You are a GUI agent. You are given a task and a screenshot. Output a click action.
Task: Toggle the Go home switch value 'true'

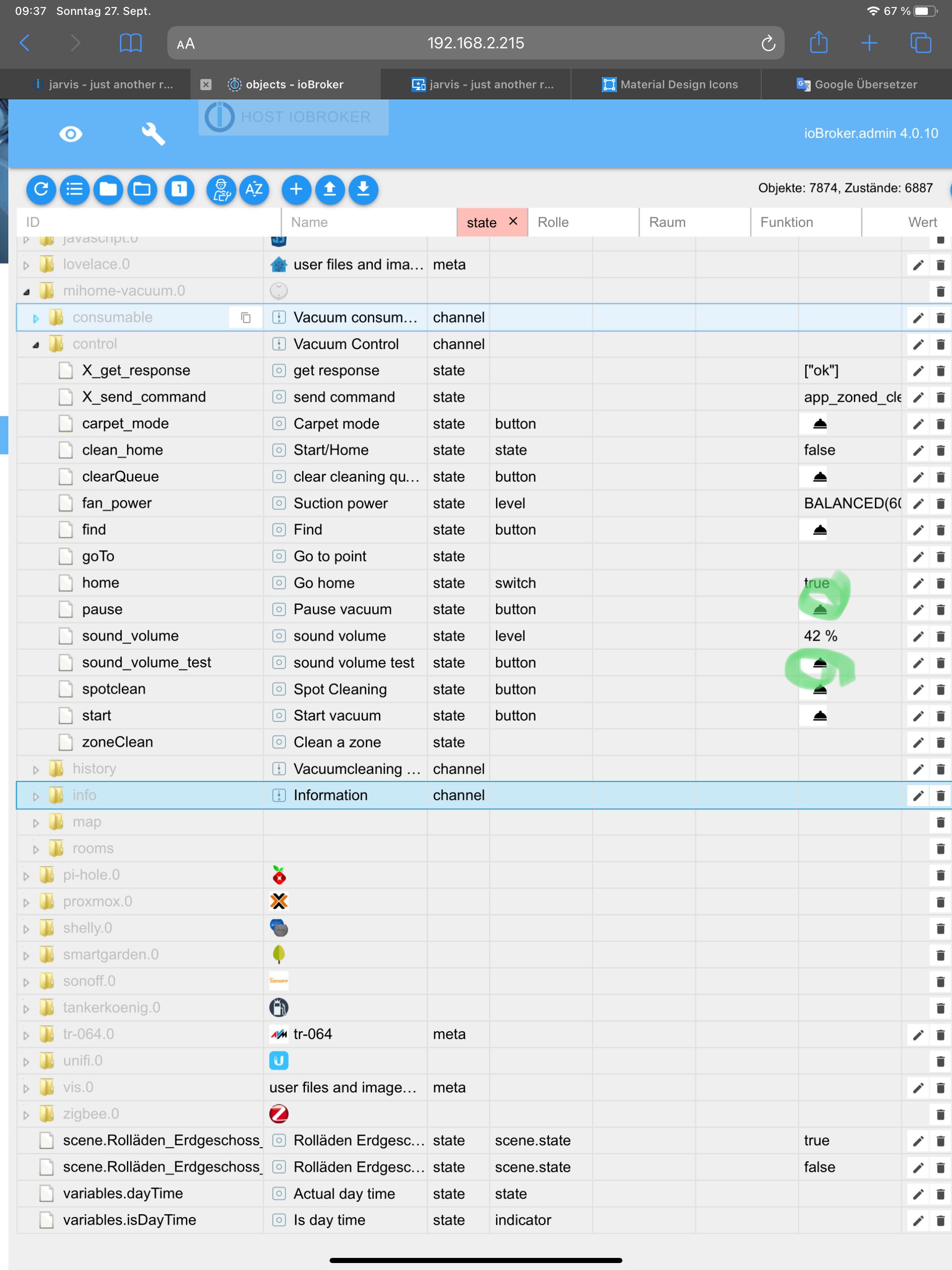pyautogui.click(x=816, y=583)
